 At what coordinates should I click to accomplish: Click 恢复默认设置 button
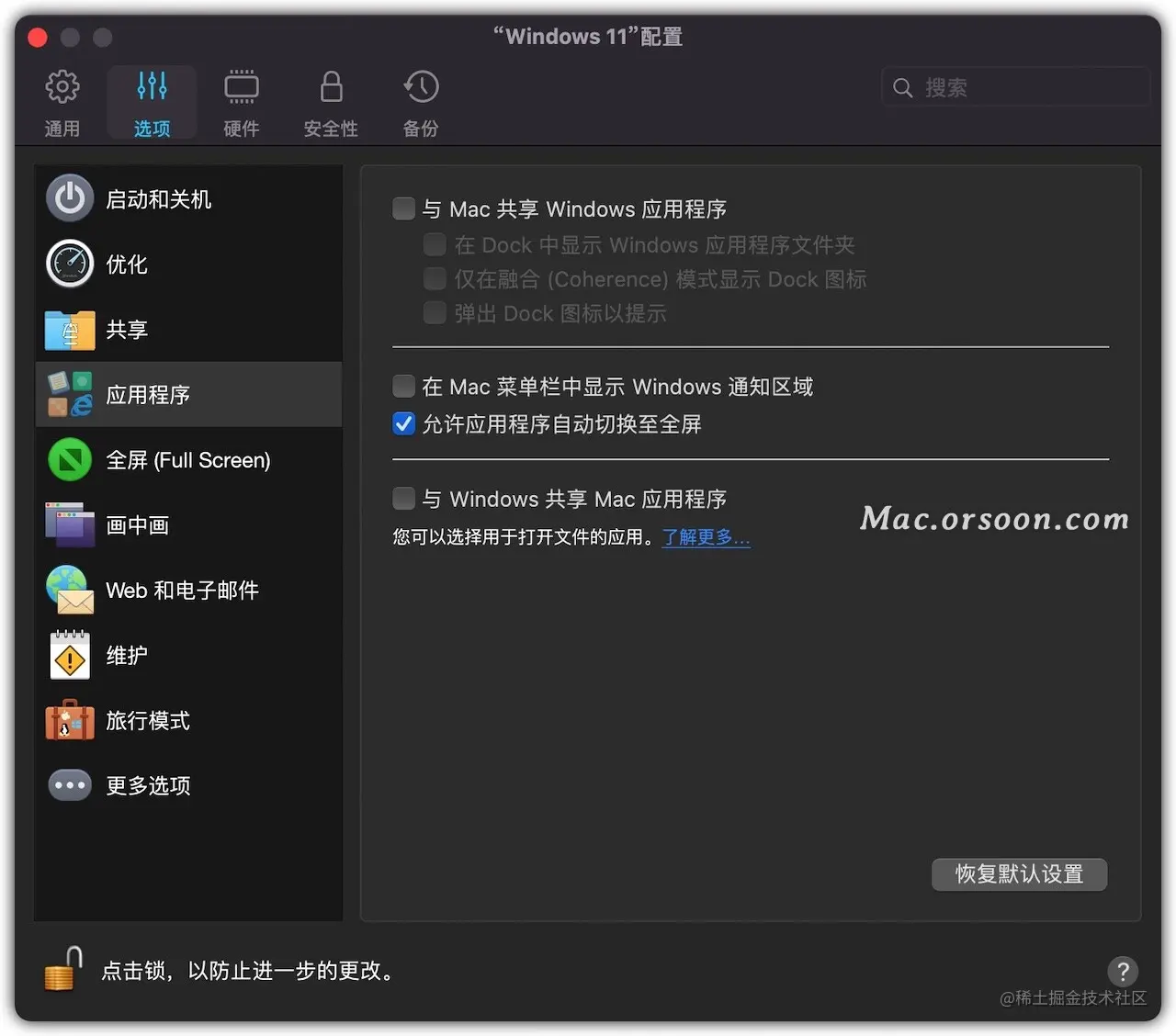pyautogui.click(x=1019, y=873)
